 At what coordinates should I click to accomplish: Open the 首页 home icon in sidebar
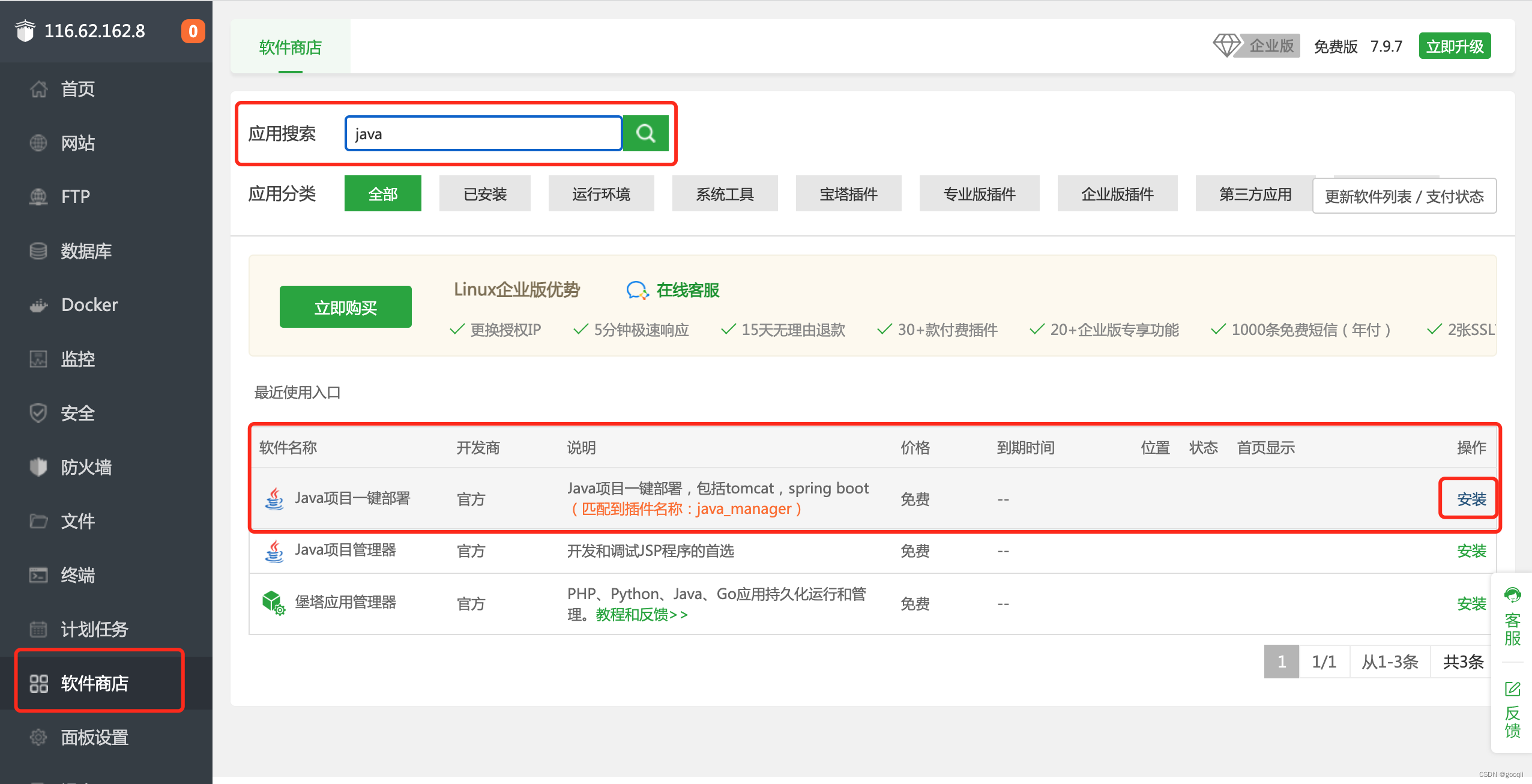(38, 89)
